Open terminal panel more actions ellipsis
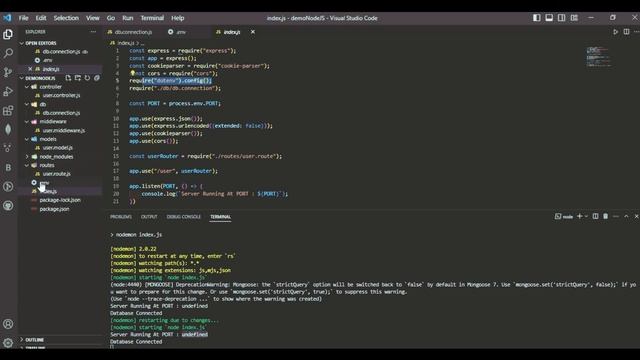 (x=616, y=216)
